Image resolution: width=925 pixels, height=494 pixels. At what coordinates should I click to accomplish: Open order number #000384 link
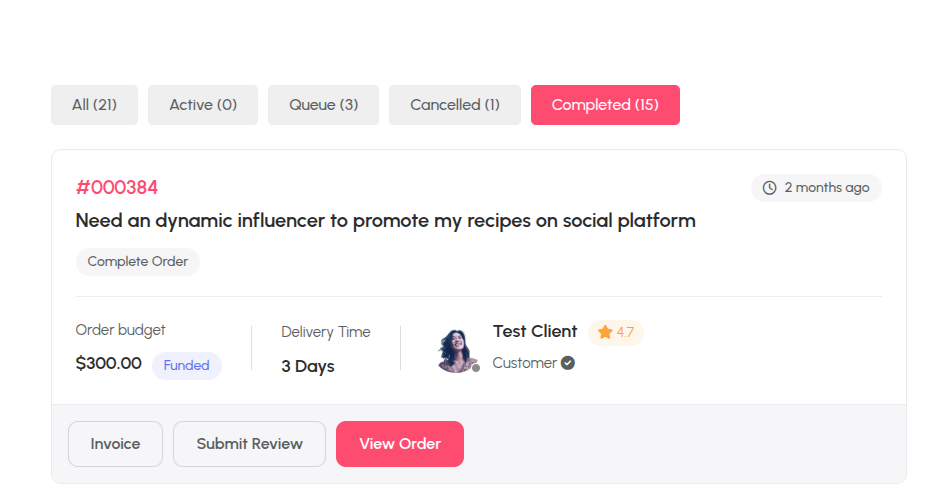[x=117, y=188]
